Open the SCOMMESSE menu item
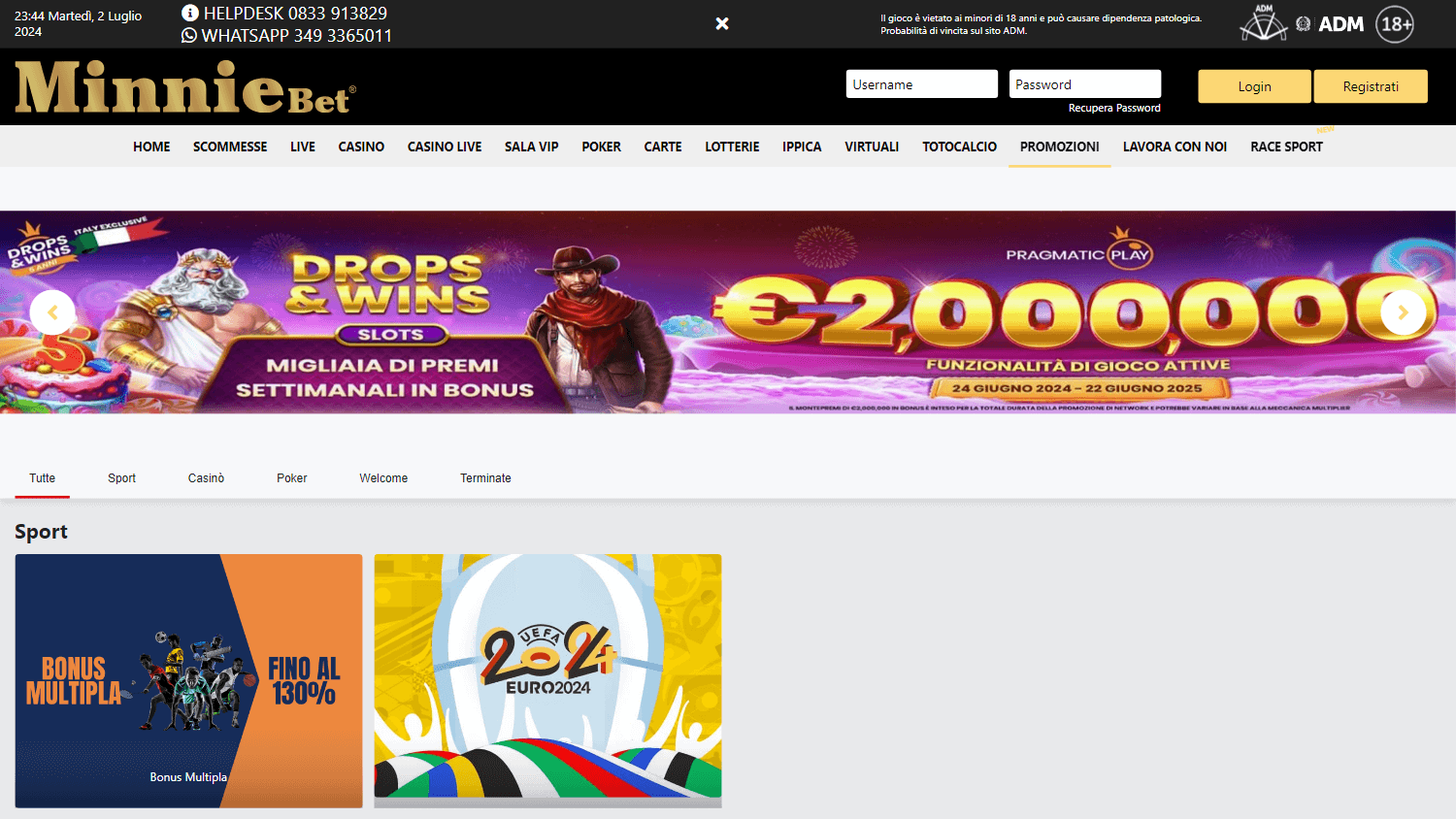Viewport: 1456px width, 819px height. [230, 147]
